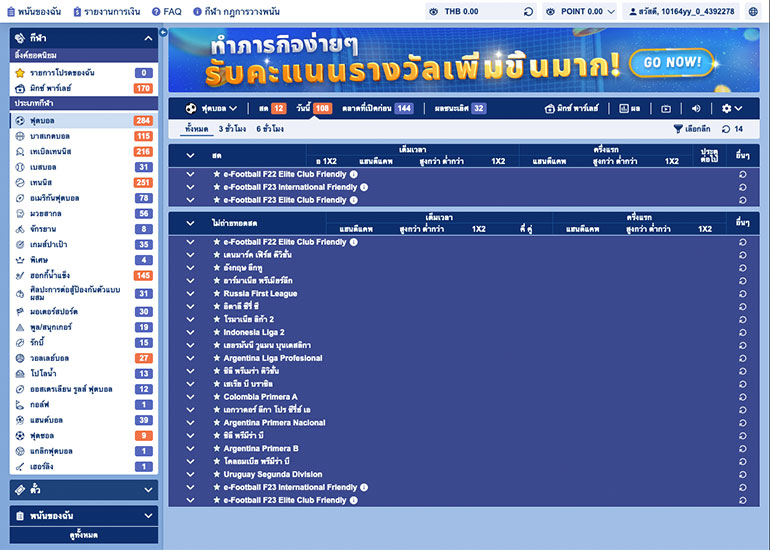Toggle THB balance visibility eye
The height and width of the screenshot is (550, 770).
pyautogui.click(x=431, y=12)
